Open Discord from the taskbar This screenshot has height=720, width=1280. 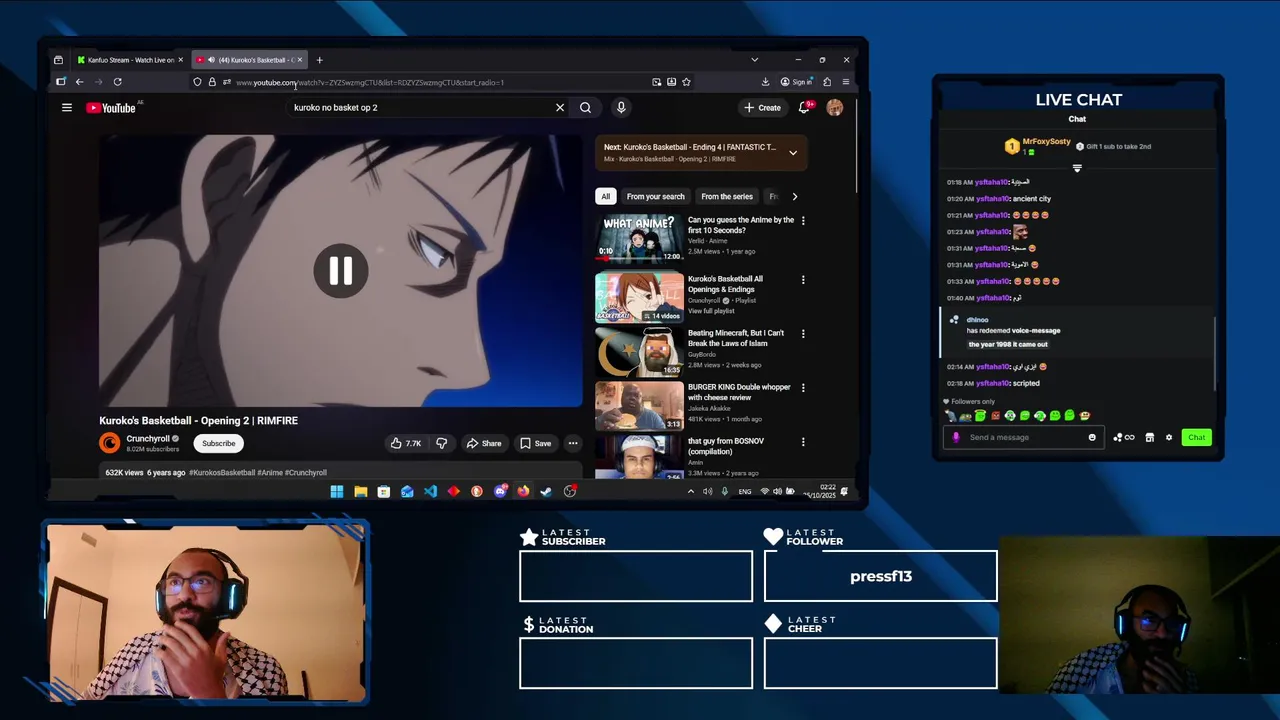[500, 491]
